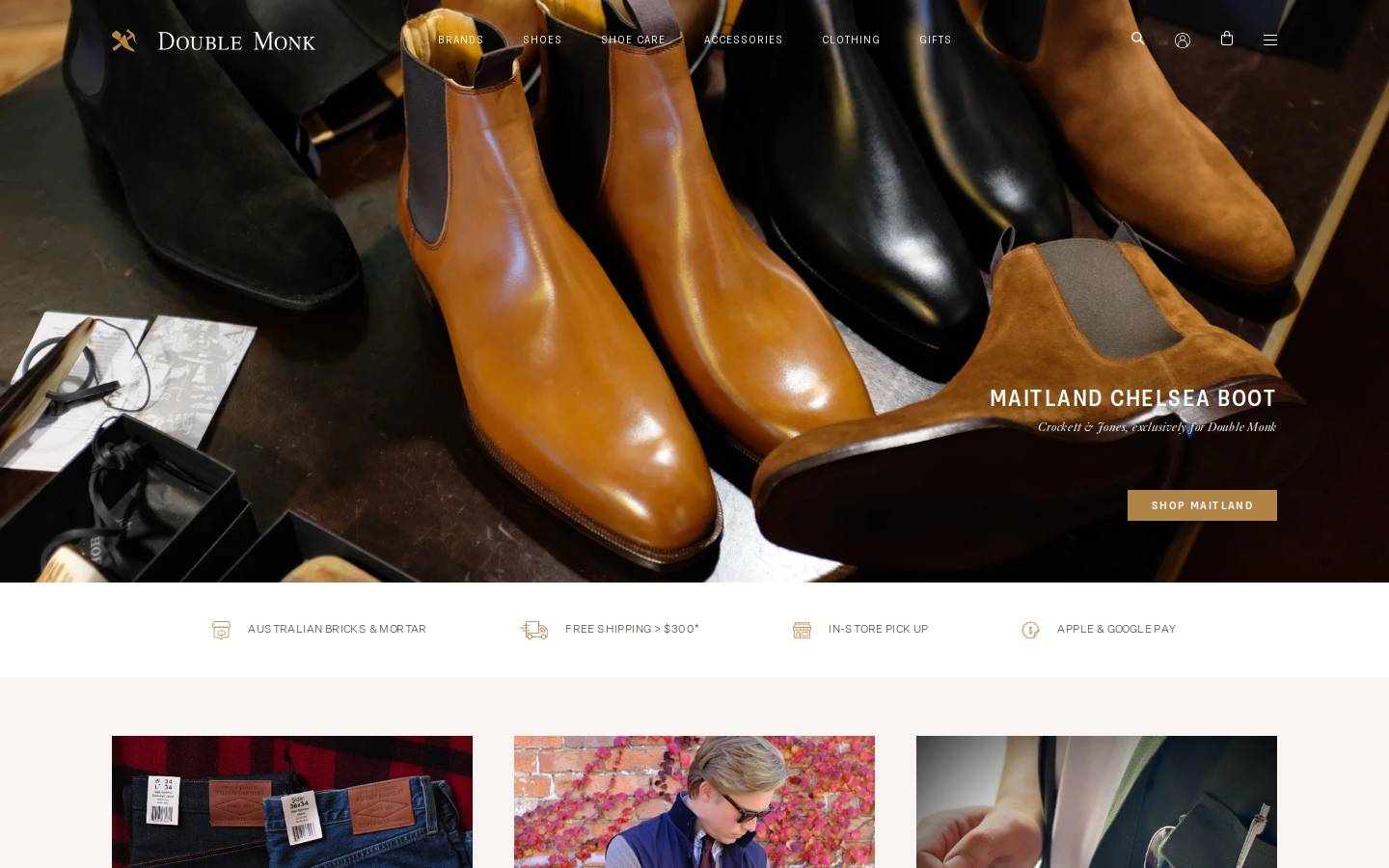Click the Maitland Chelsea Boot heading

(1132, 398)
